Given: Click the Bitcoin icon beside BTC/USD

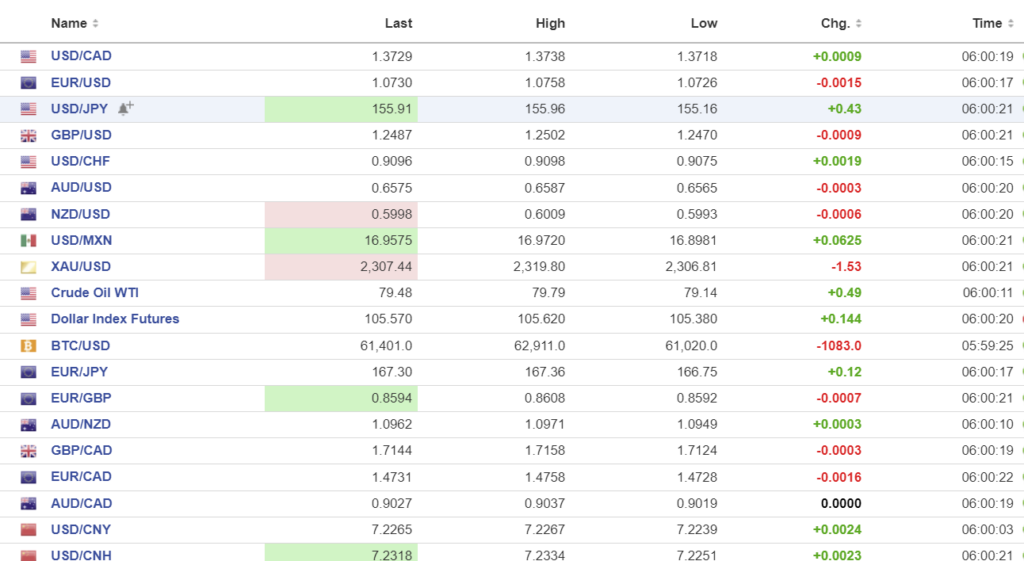Looking at the screenshot, I should [28, 346].
